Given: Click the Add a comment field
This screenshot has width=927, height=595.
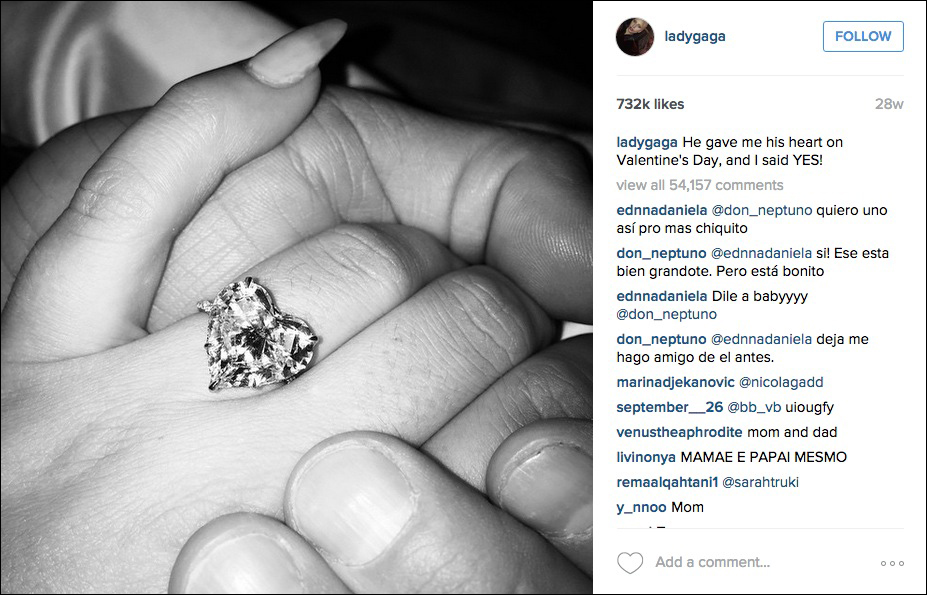Looking at the screenshot, I should click(x=712, y=562).
